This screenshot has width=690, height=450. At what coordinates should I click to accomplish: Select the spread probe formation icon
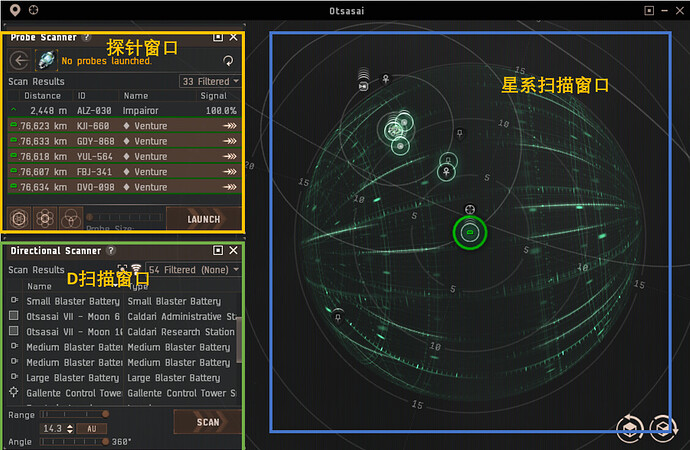click(x=19, y=218)
